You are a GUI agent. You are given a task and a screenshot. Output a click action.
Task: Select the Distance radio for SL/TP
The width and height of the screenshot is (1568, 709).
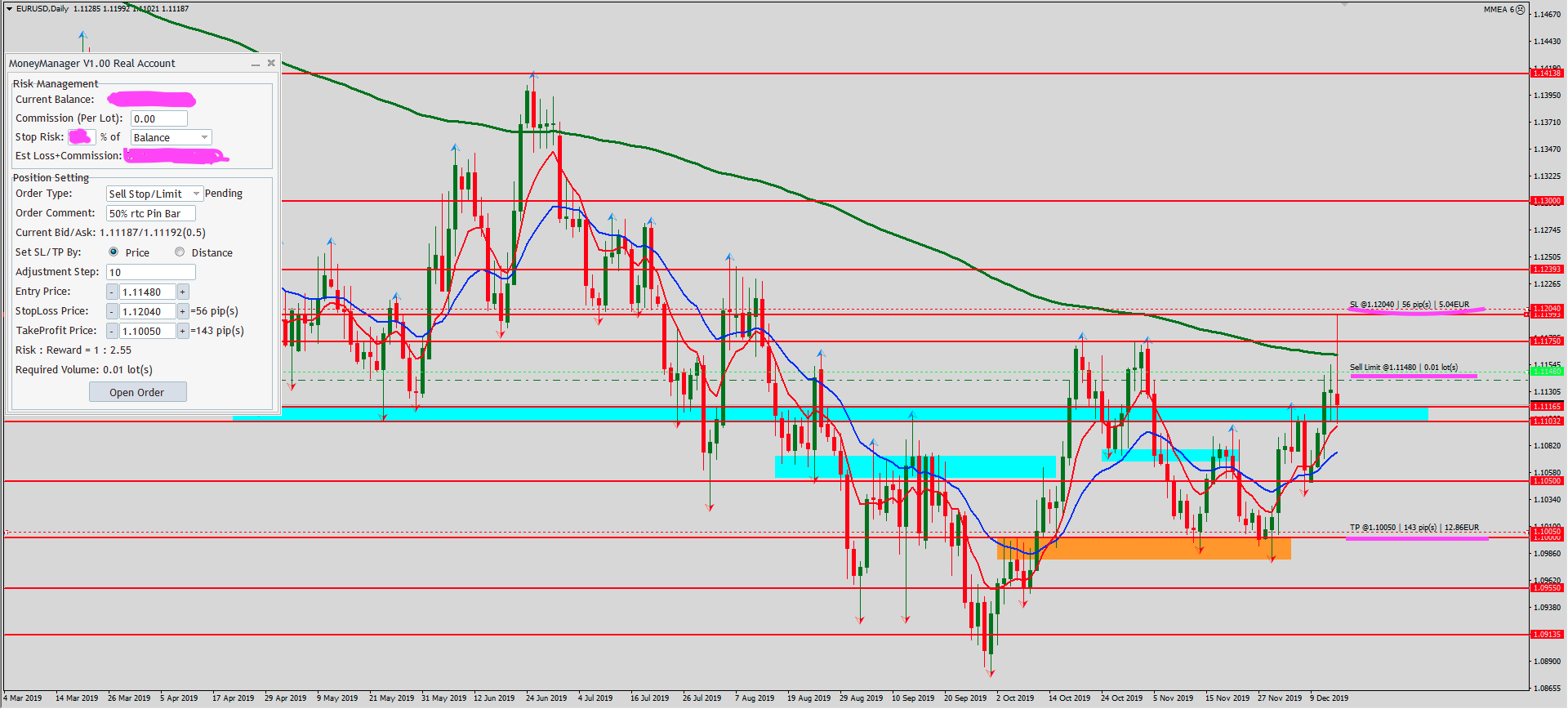click(x=180, y=252)
